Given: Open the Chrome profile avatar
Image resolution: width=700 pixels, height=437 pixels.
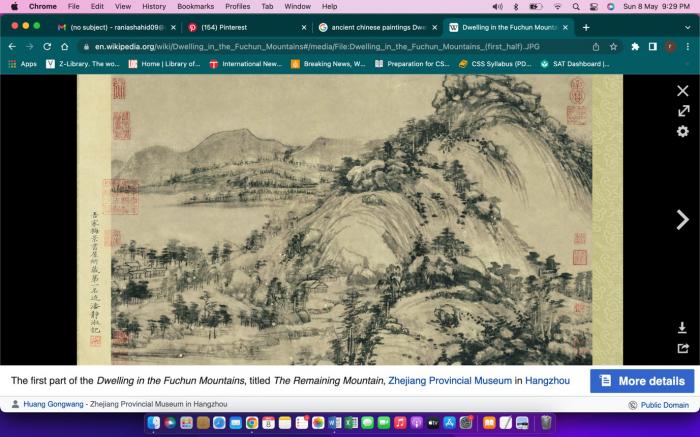Looking at the screenshot, I should [670, 46].
